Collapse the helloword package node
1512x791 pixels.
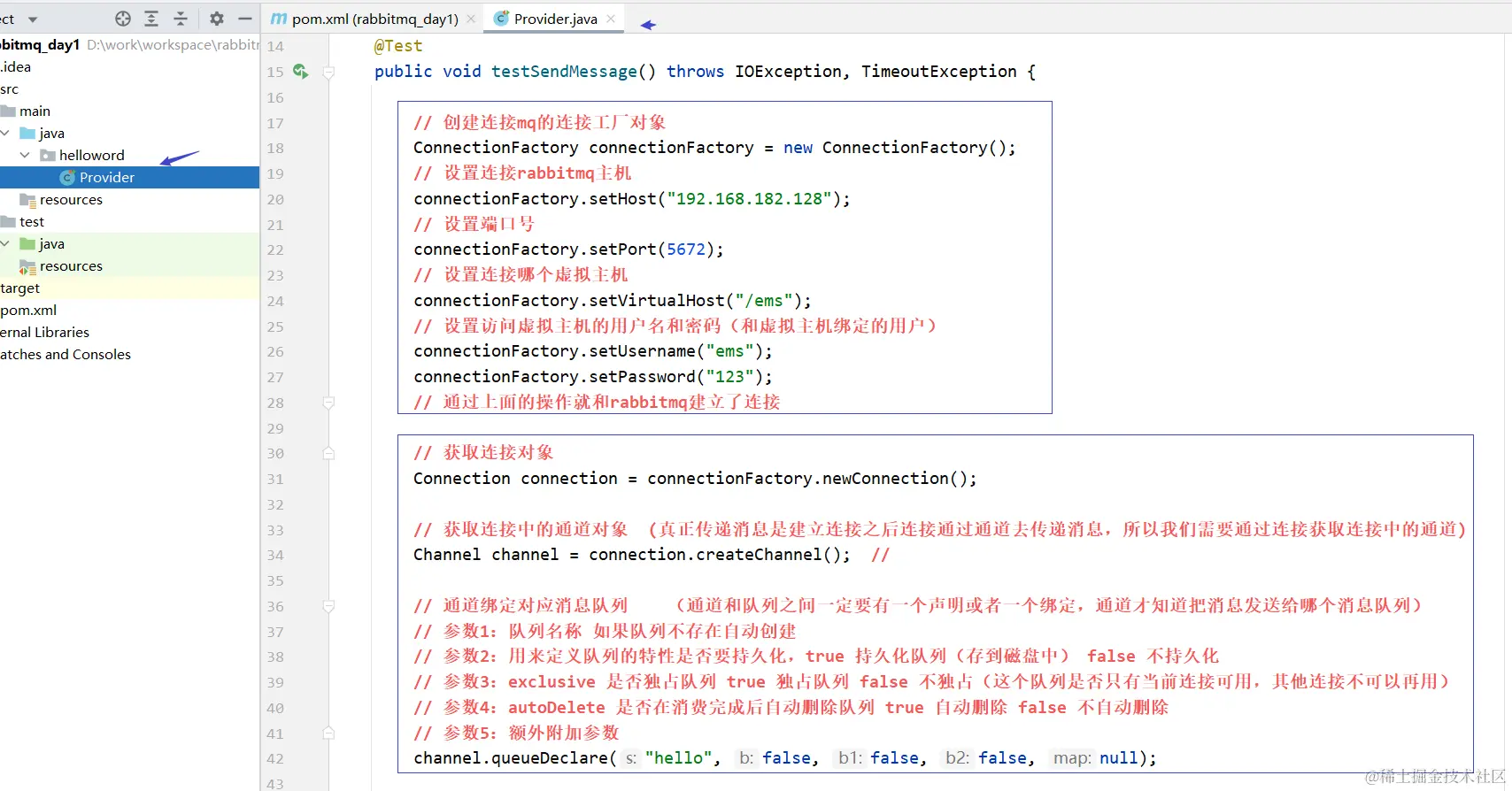click(25, 155)
